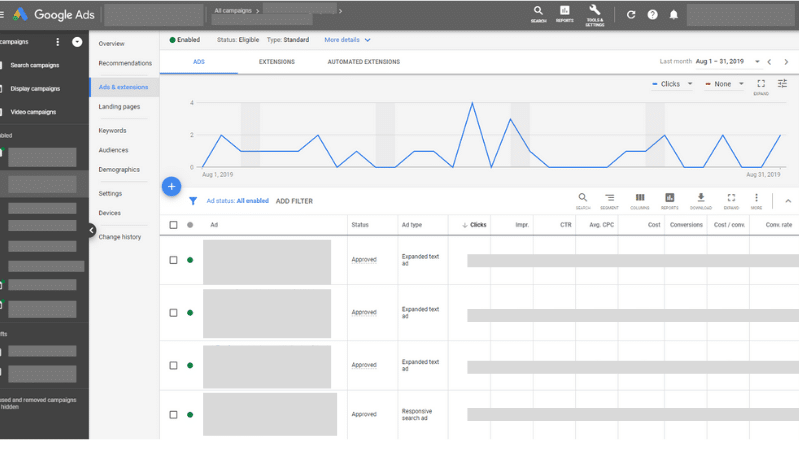Open the campaigns panel dropdown circle

point(77,42)
